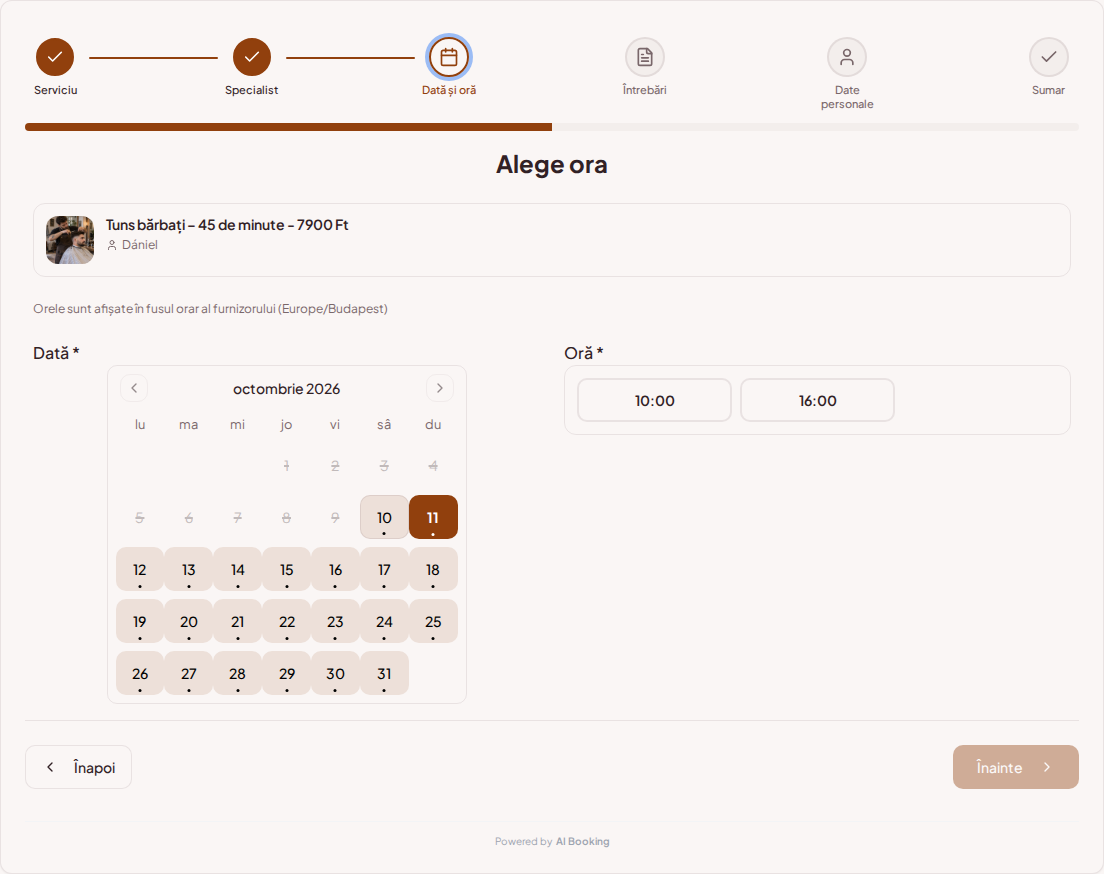Click the specialist name Dániel
1104x874 pixels.
click(139, 245)
